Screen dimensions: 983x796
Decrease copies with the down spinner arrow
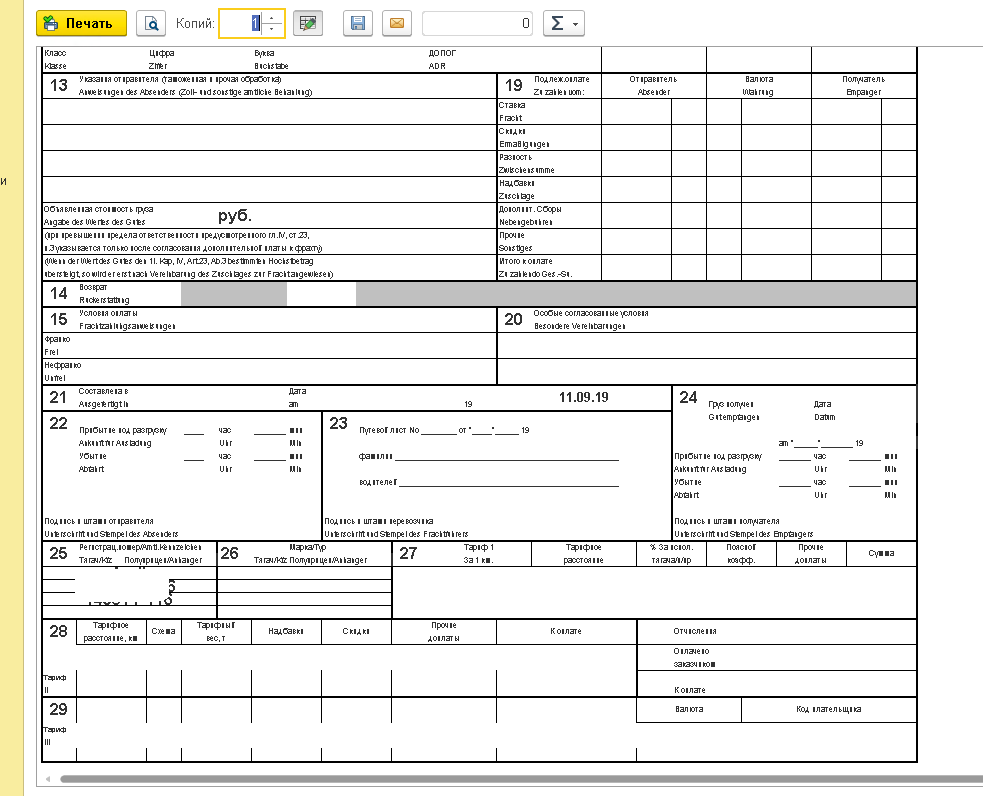point(271,29)
